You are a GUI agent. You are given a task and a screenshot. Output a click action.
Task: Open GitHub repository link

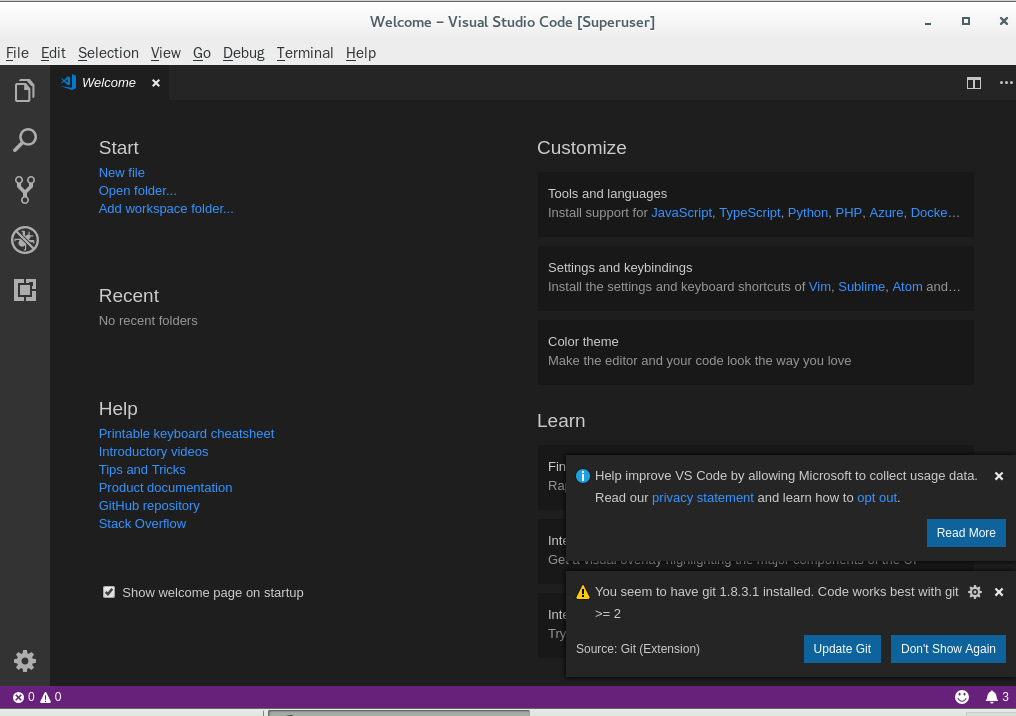pyautogui.click(x=149, y=506)
